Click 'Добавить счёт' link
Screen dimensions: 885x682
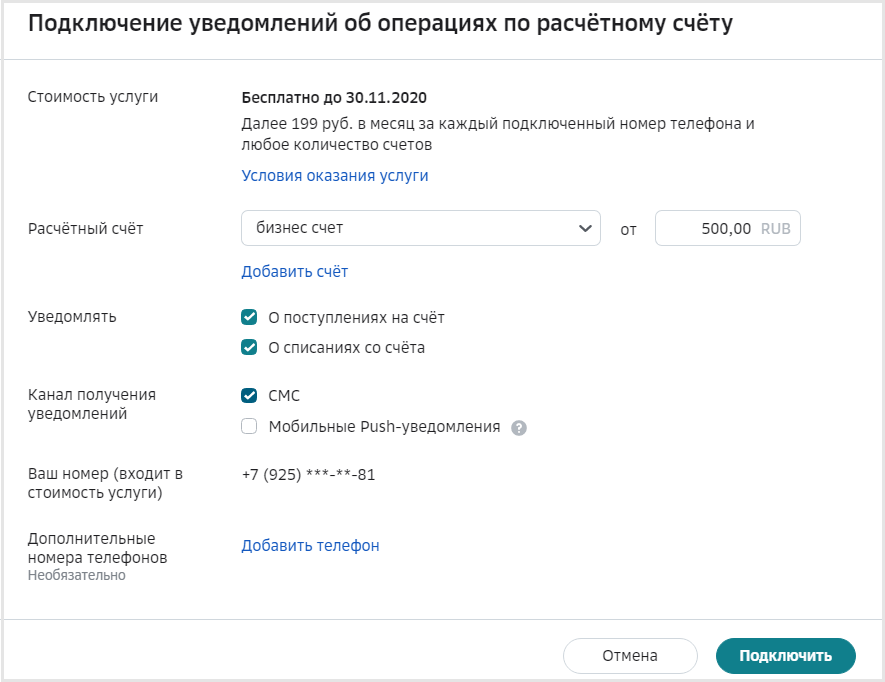click(295, 272)
